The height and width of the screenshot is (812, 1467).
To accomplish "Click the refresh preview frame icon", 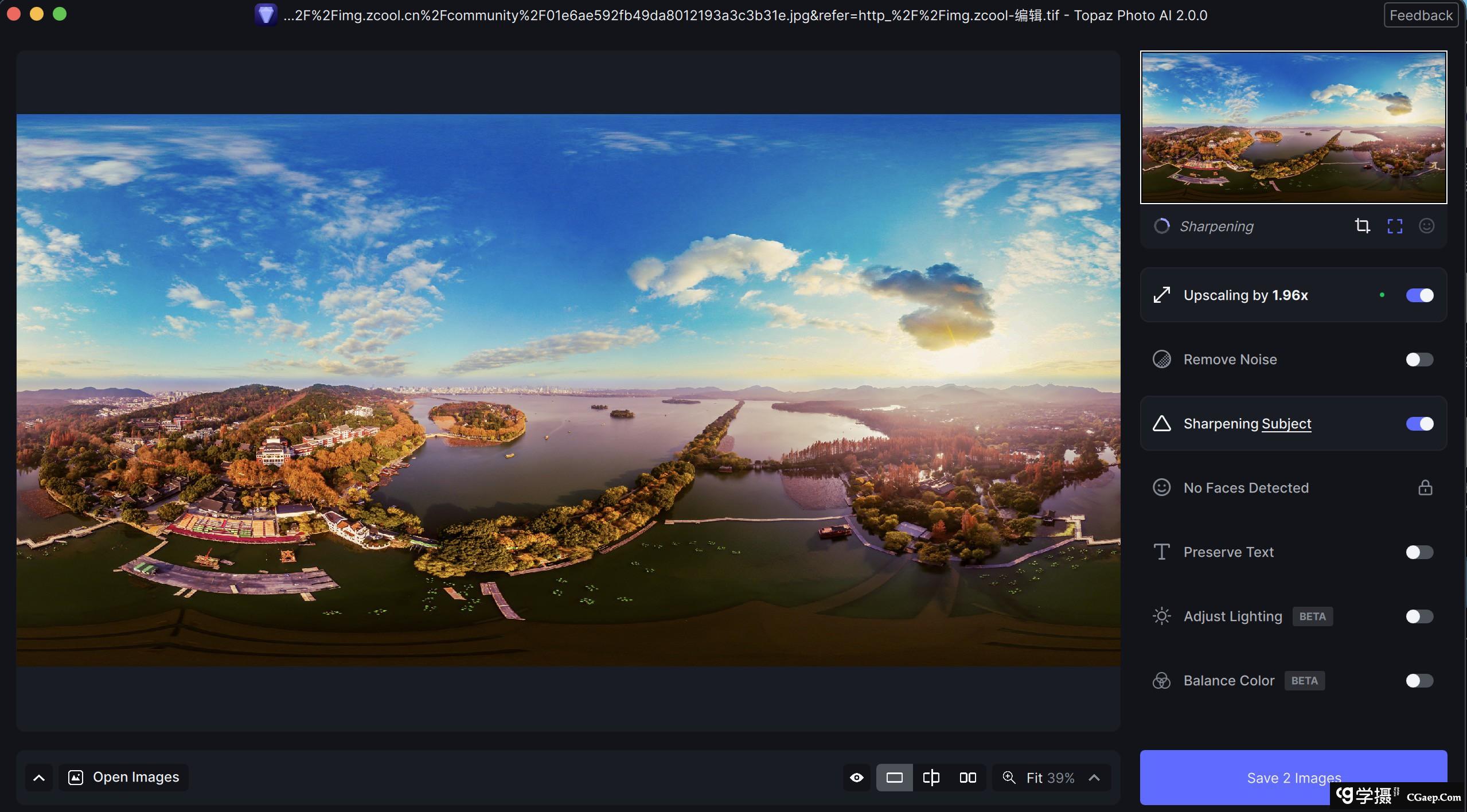I will [x=1395, y=226].
